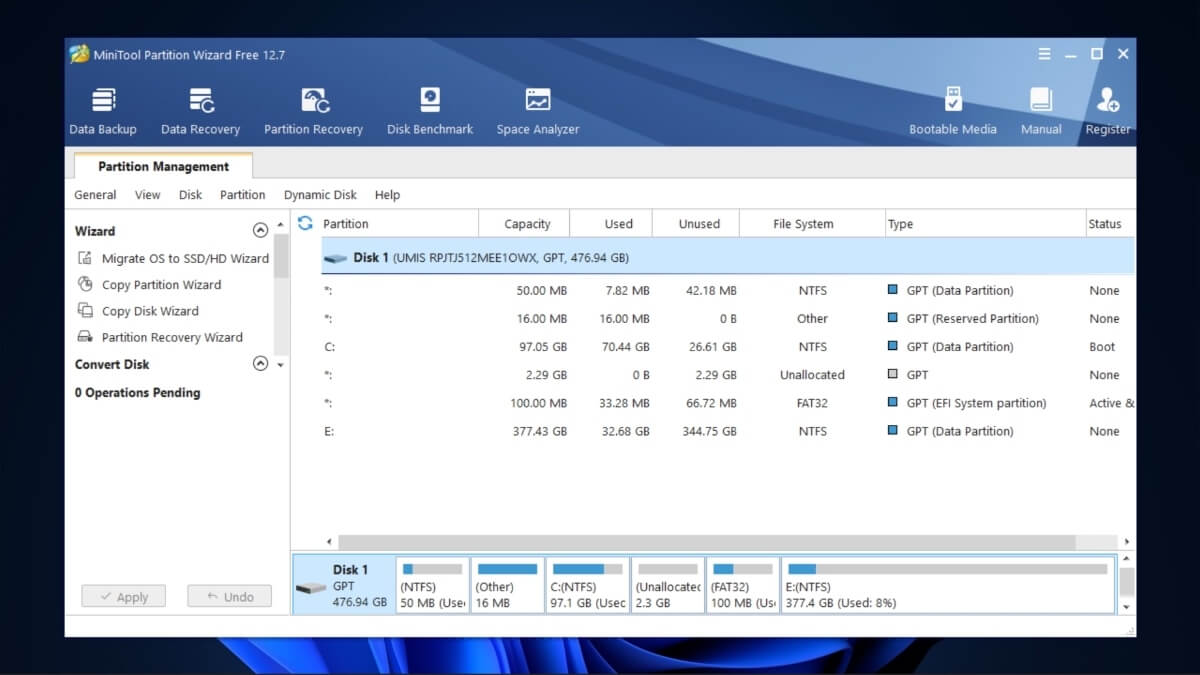1200x675 pixels.
Task: Start Partition Recovery
Action: (x=314, y=108)
